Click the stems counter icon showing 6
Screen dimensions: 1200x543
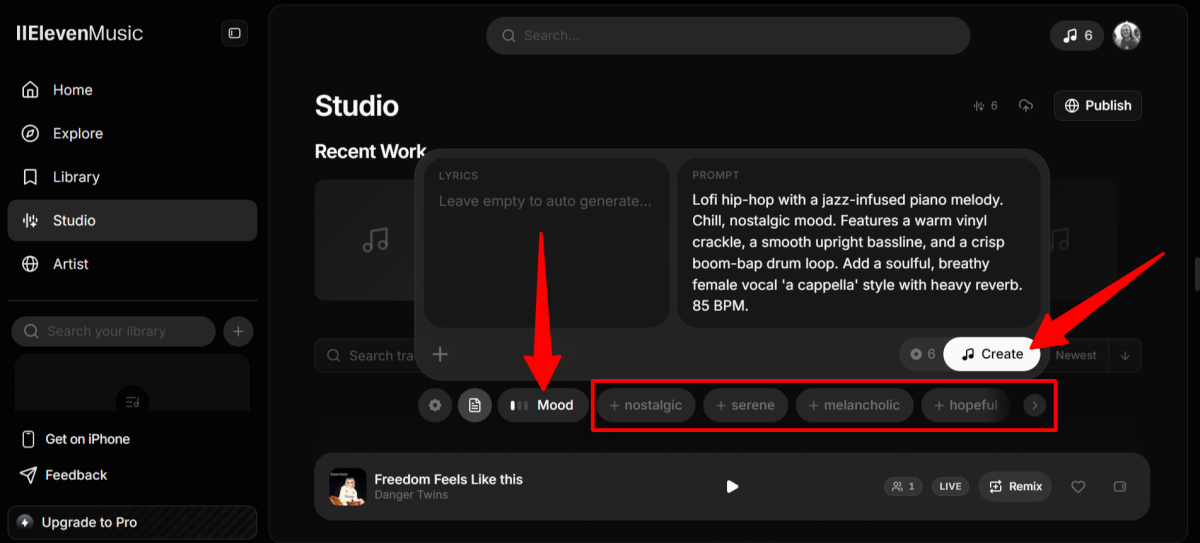(985, 105)
